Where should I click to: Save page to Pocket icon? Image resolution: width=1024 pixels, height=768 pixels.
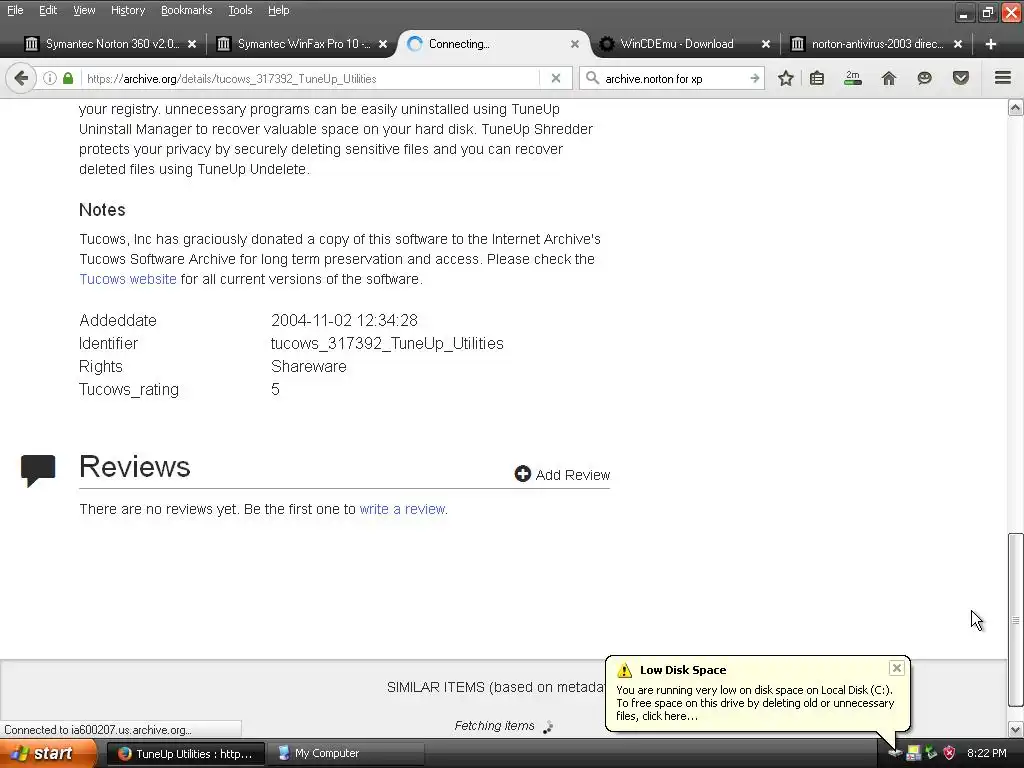961,78
